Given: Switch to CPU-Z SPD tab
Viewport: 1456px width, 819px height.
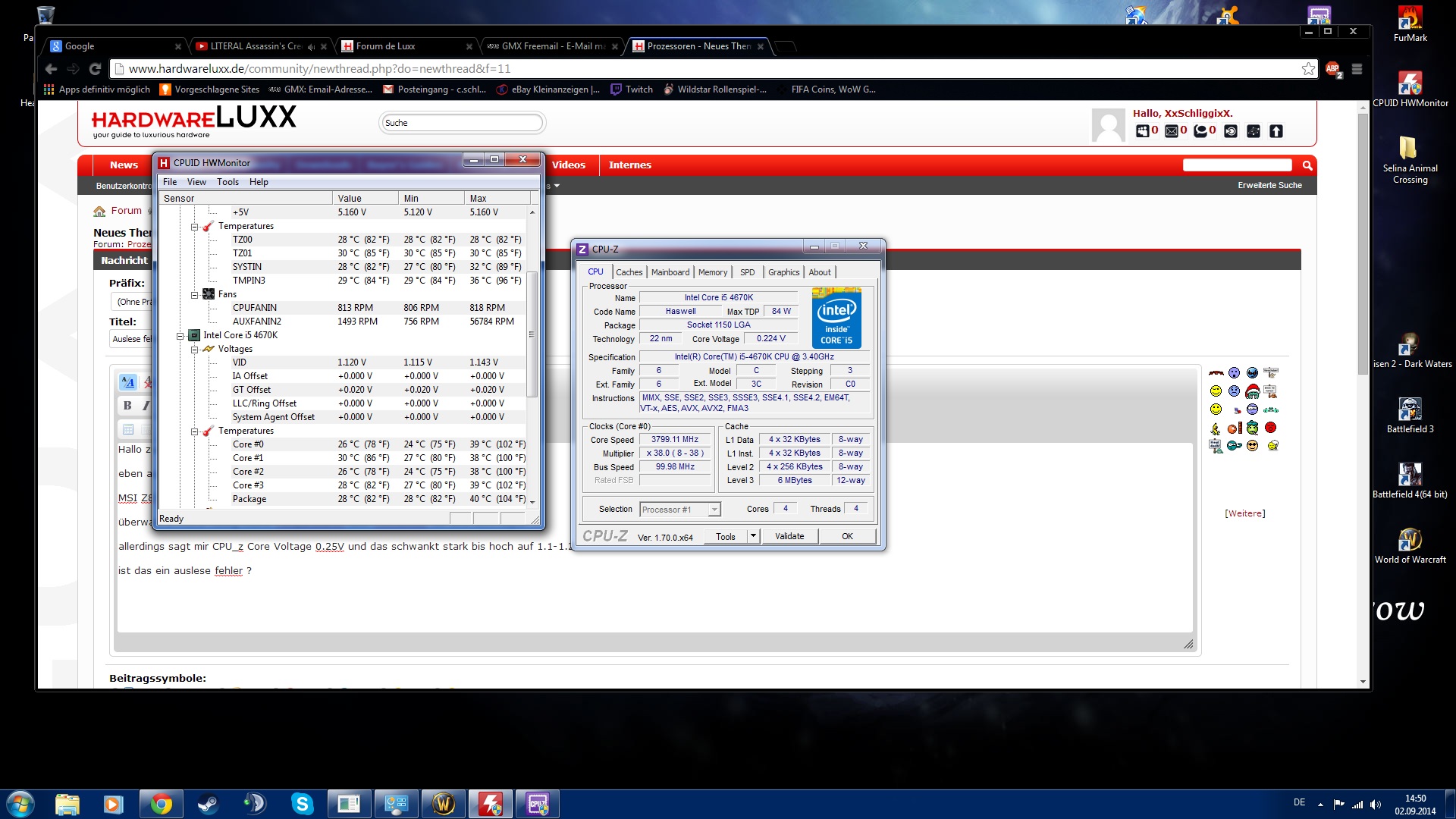Looking at the screenshot, I should click(748, 272).
